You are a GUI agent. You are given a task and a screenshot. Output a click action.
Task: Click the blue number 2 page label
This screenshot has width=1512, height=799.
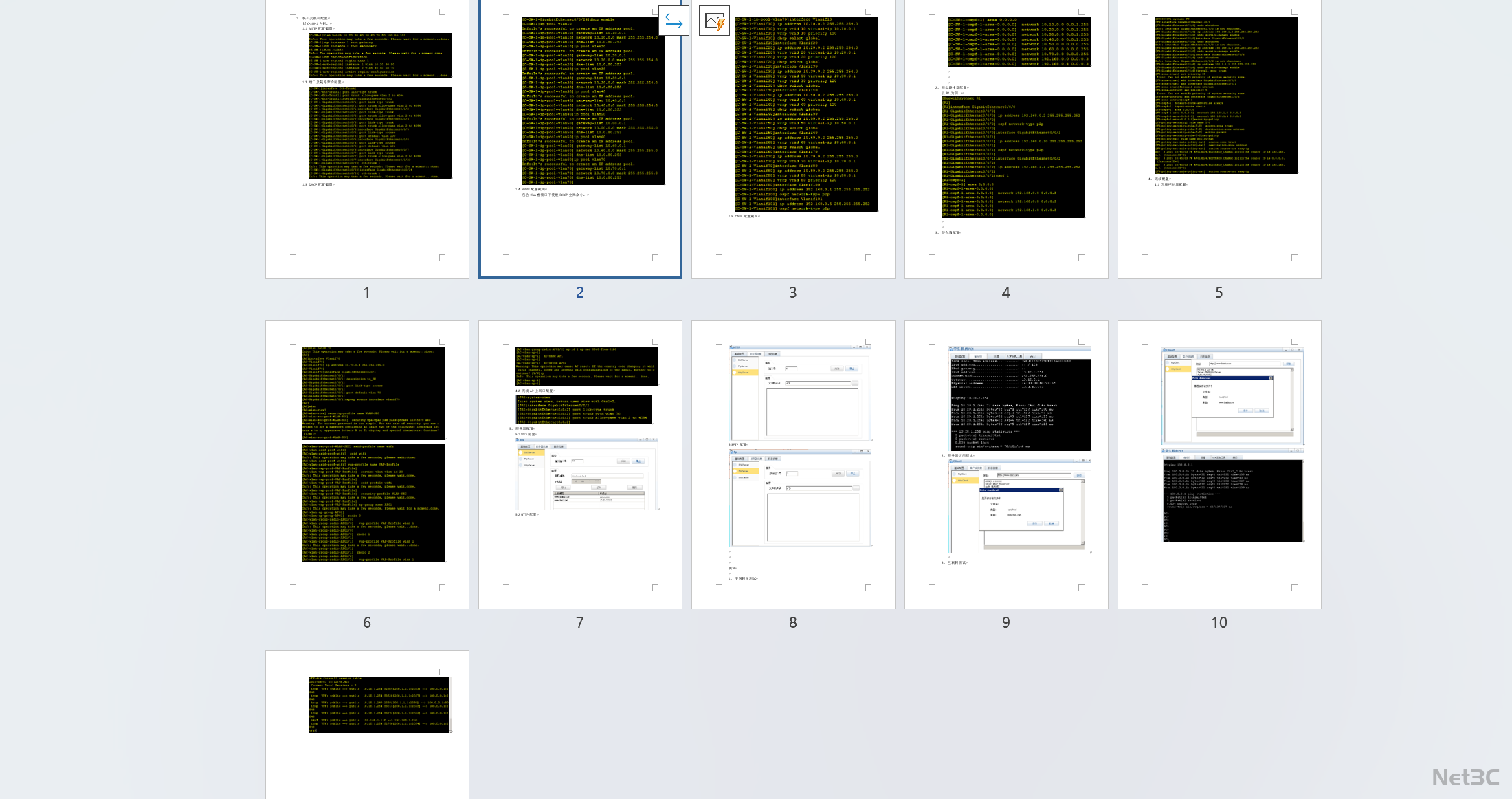pos(580,293)
